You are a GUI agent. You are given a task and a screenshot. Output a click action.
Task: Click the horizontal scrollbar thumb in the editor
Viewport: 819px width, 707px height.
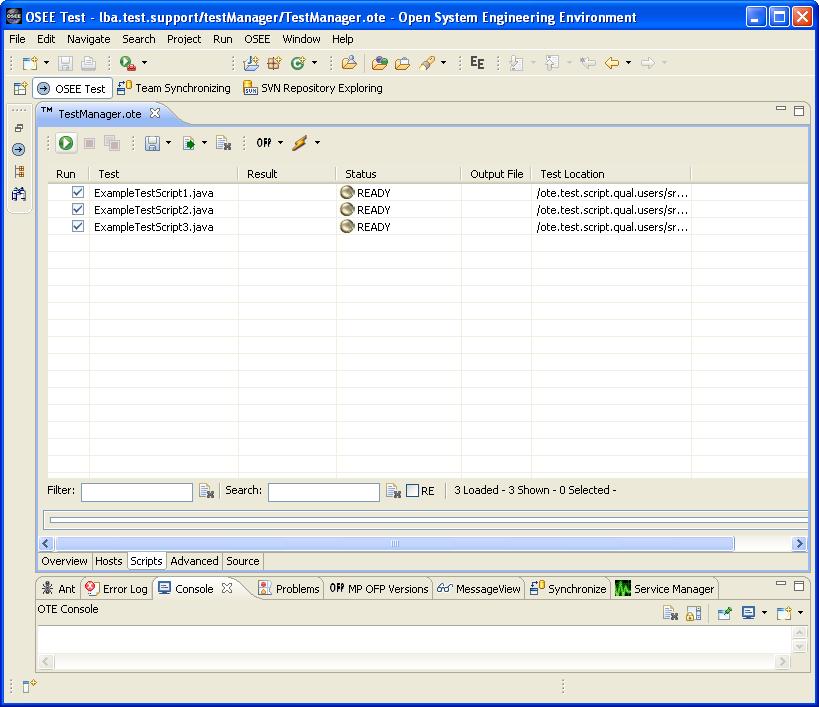[395, 544]
